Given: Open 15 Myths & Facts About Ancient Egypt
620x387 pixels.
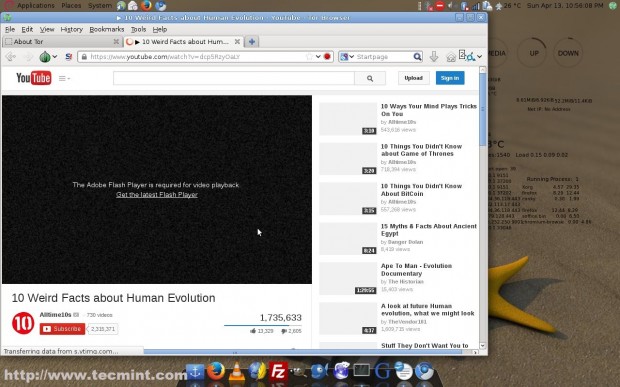Looking at the screenshot, I should click(x=429, y=230).
